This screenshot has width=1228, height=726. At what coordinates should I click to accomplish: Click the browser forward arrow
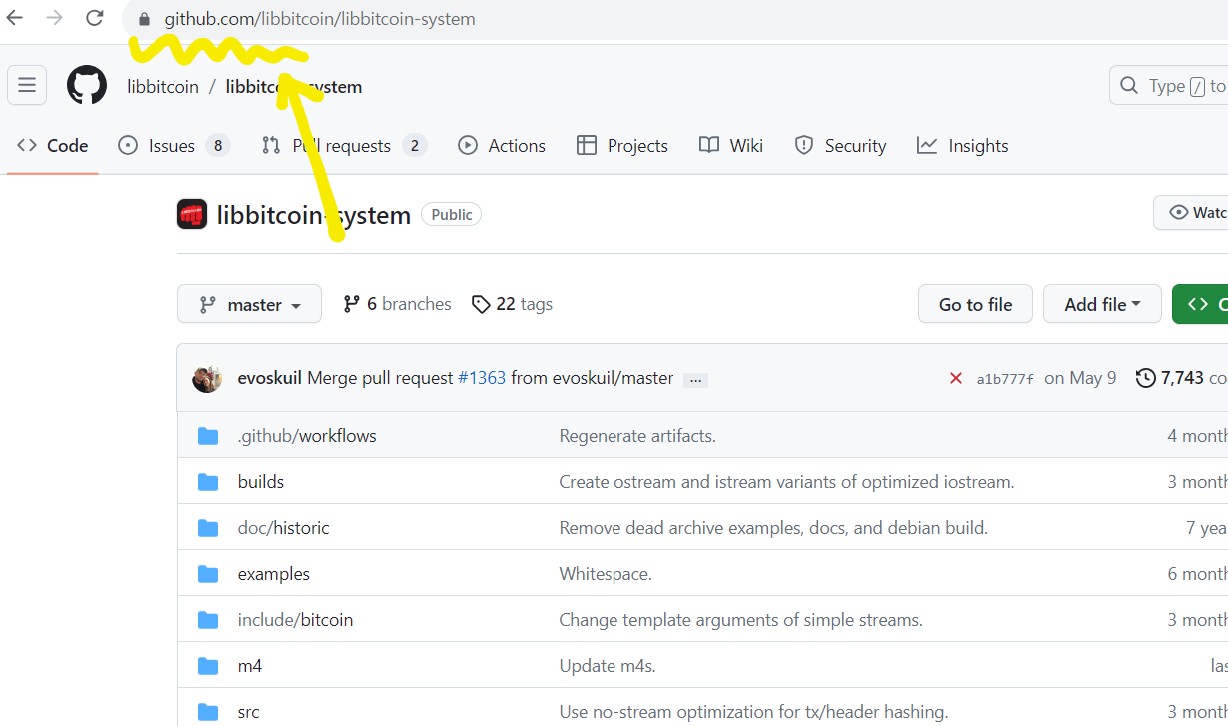pos(55,18)
